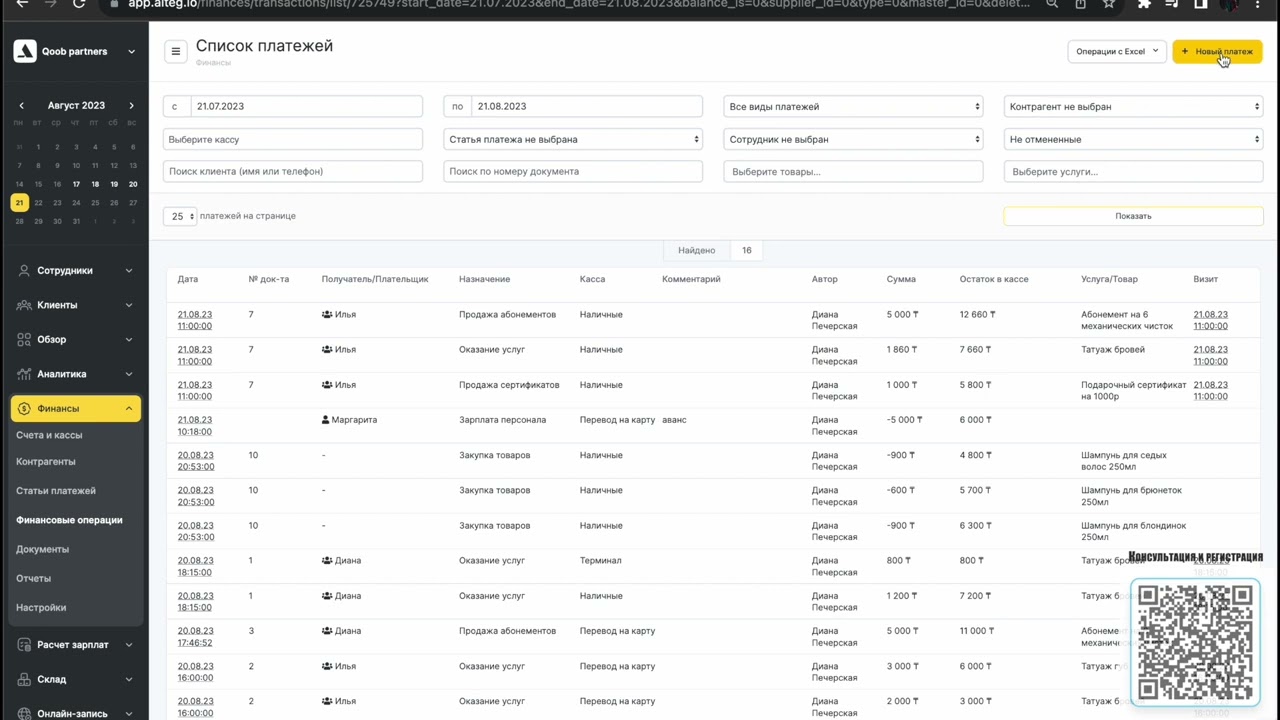Click the Финансы coin icon in sidebar
Image resolution: width=1280 pixels, height=720 pixels.
click(24, 408)
